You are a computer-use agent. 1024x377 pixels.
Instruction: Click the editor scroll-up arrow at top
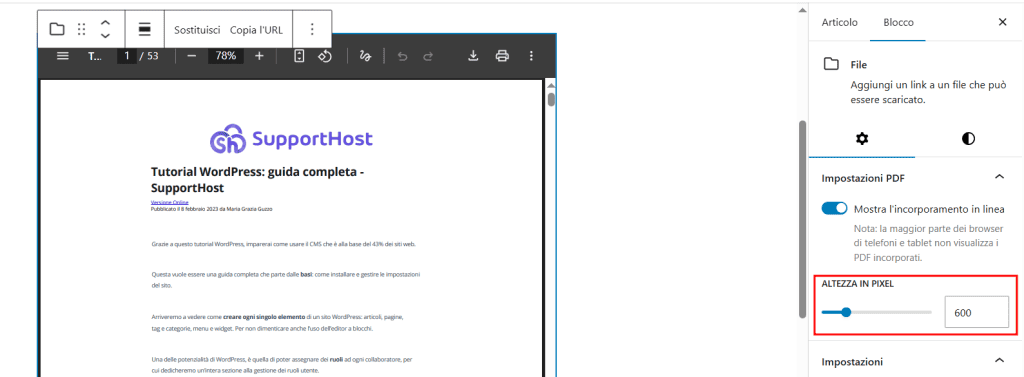coord(803,10)
